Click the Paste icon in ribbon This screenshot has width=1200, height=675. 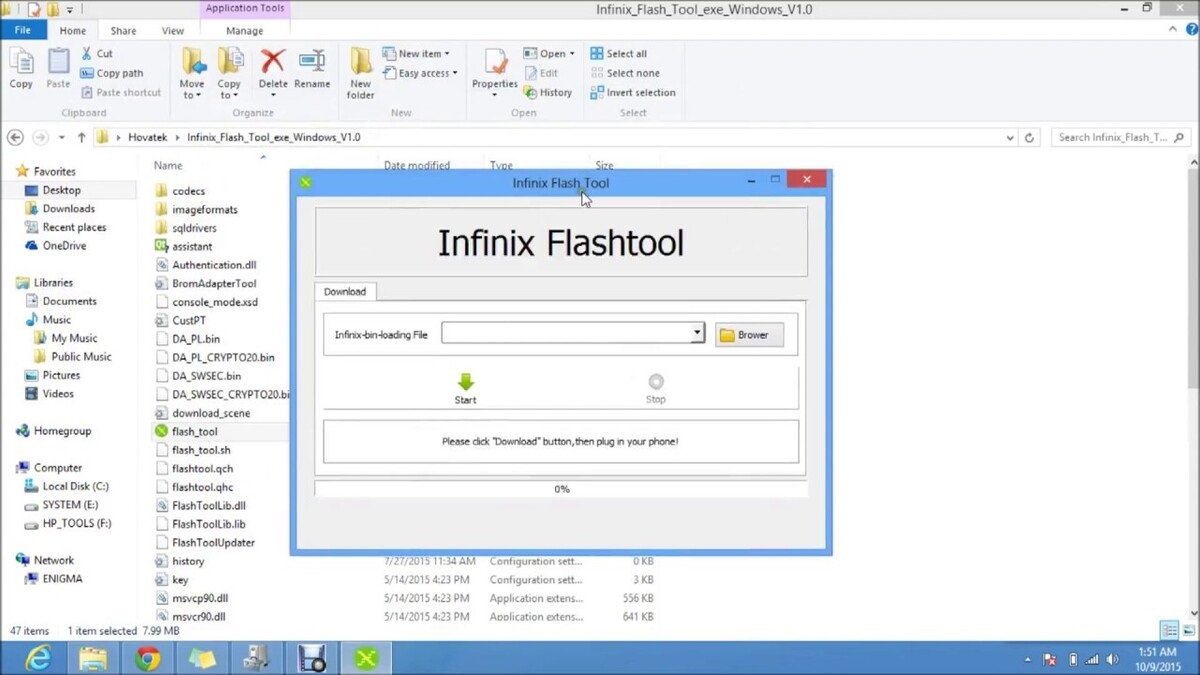(59, 69)
